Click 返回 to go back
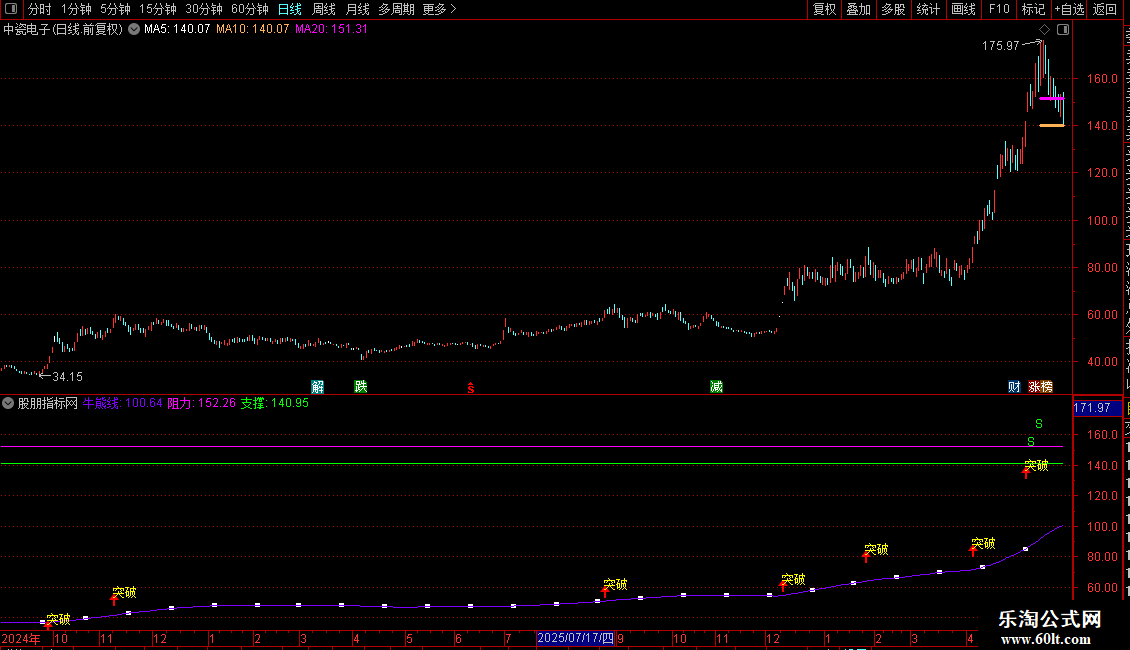Viewport: 1130px width, 650px height. click(x=1104, y=9)
